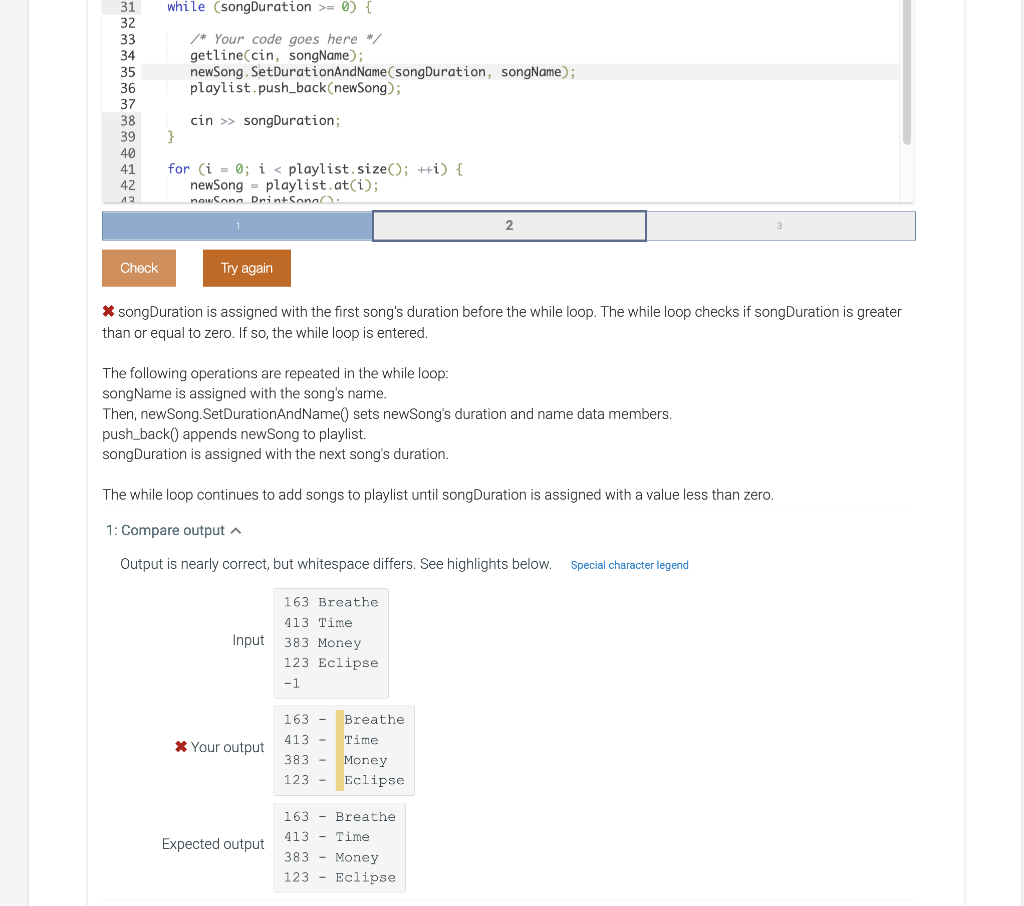Click the red X error icon before the feedback paragraph
The width and height of the screenshot is (1024, 906).
click(109, 311)
